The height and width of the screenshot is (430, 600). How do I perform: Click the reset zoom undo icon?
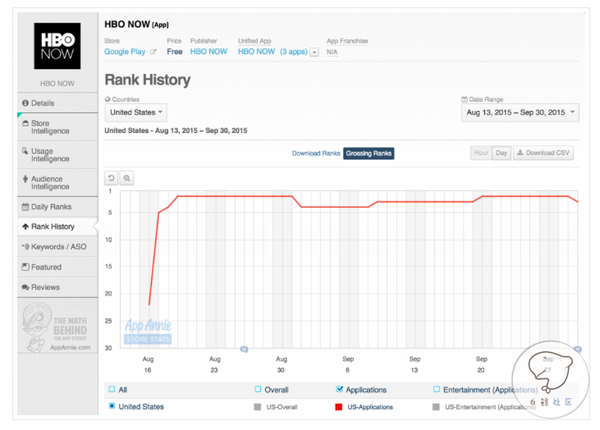111,178
